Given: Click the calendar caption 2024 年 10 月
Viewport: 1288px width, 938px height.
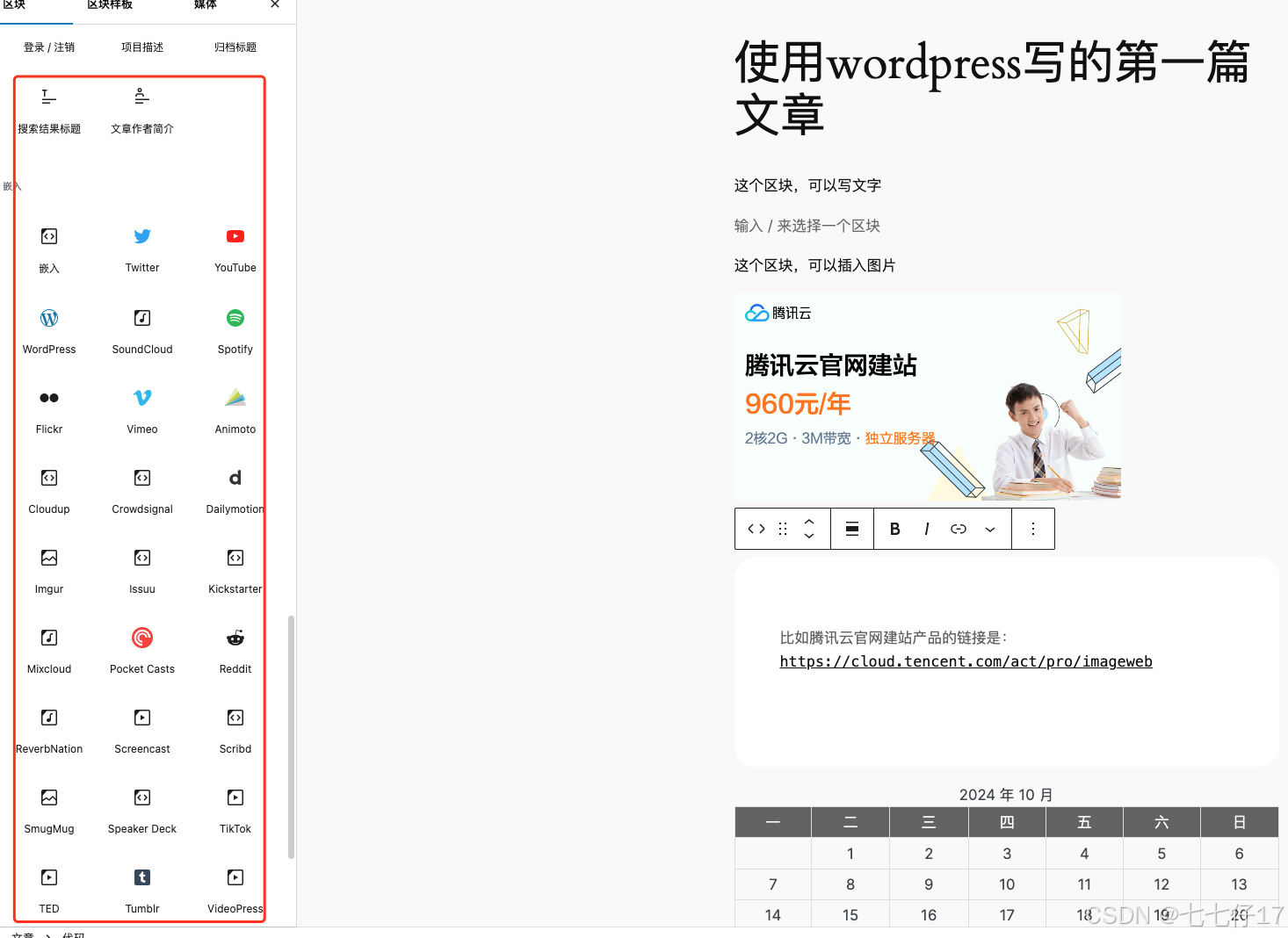Looking at the screenshot, I should point(1006,795).
